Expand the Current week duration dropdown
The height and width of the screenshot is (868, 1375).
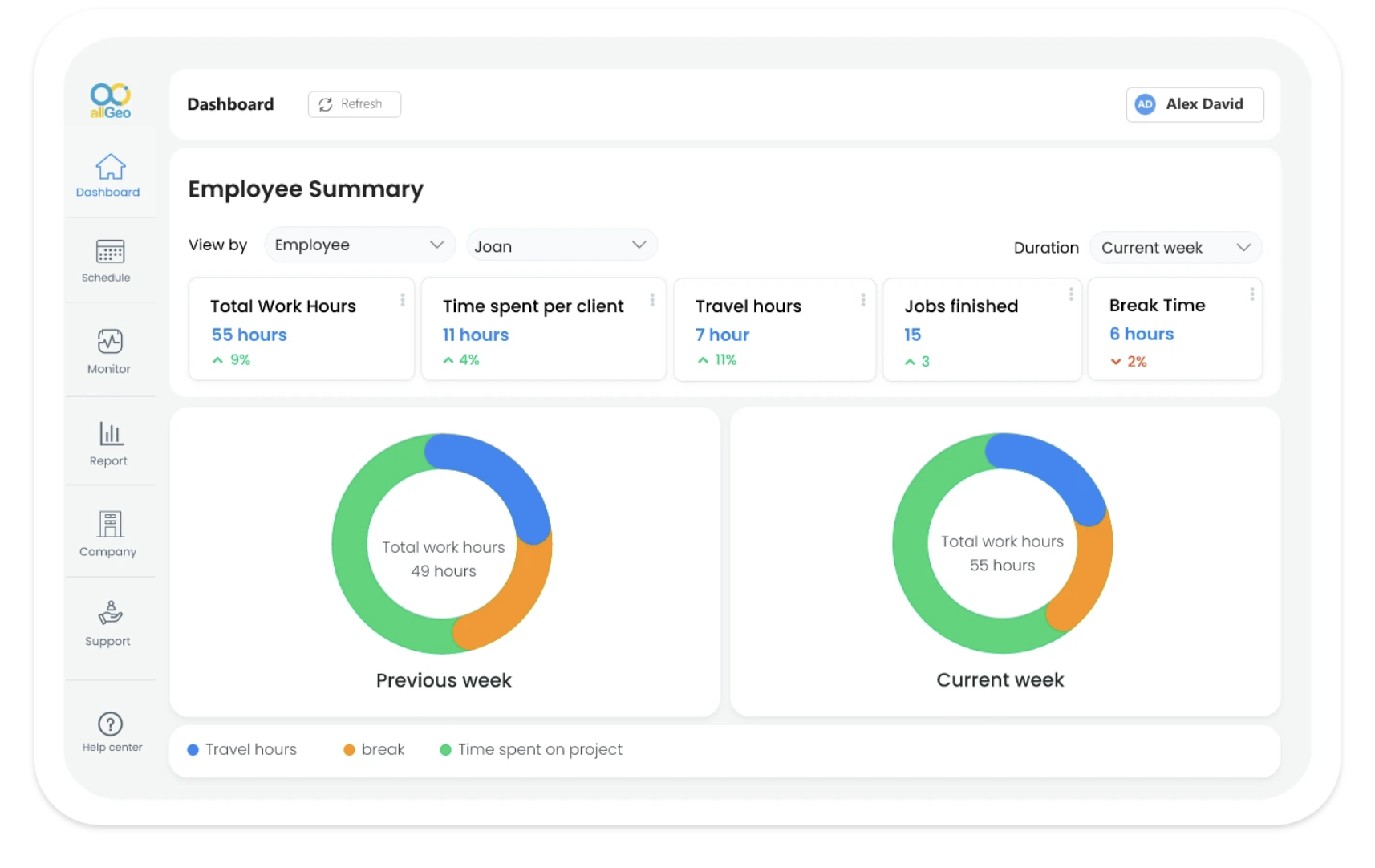tap(1175, 248)
